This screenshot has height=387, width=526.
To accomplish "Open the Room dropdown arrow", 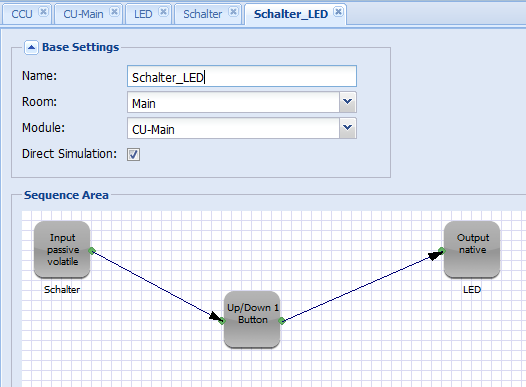I will click(x=348, y=102).
